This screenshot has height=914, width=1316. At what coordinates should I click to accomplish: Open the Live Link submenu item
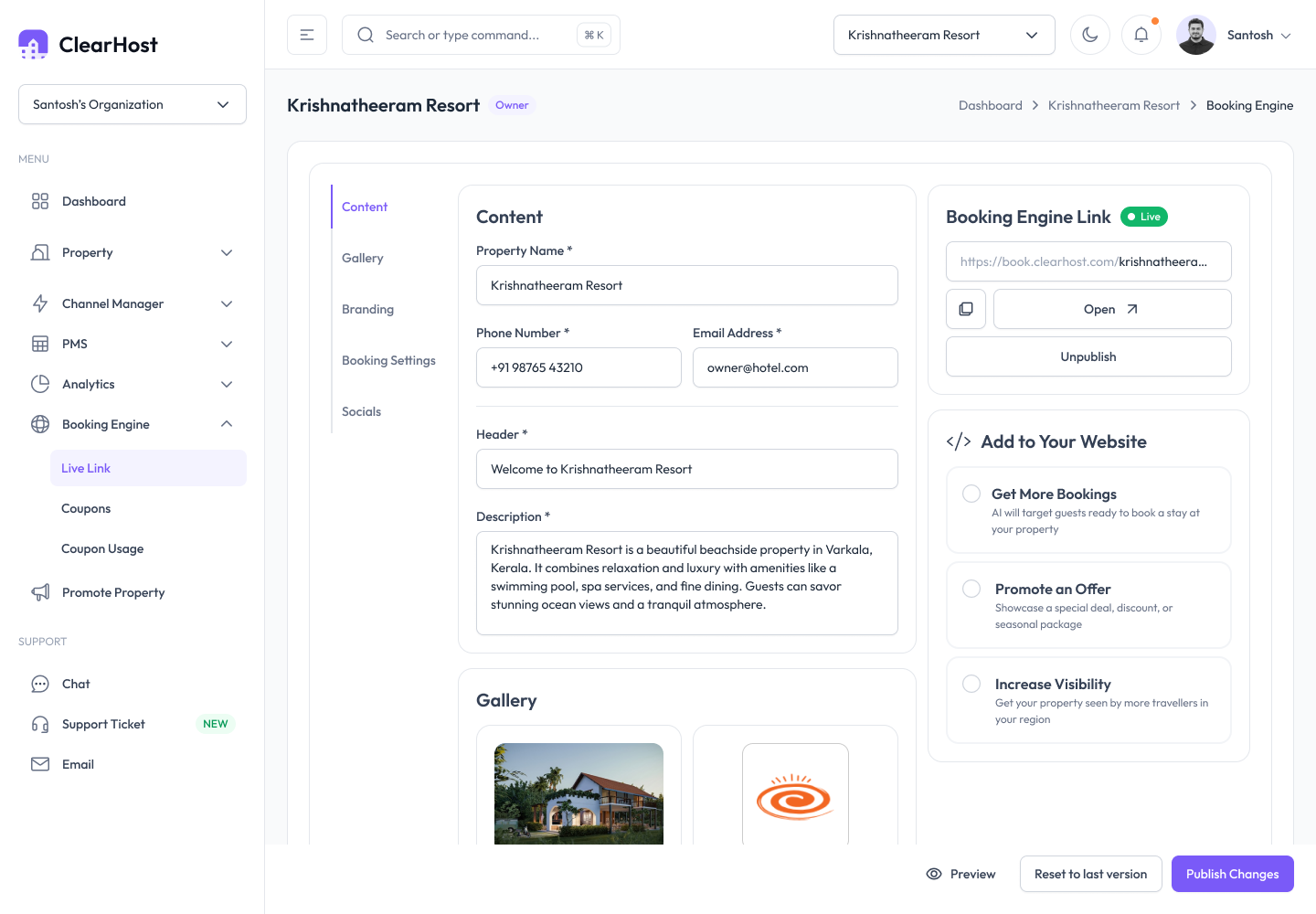(x=148, y=468)
